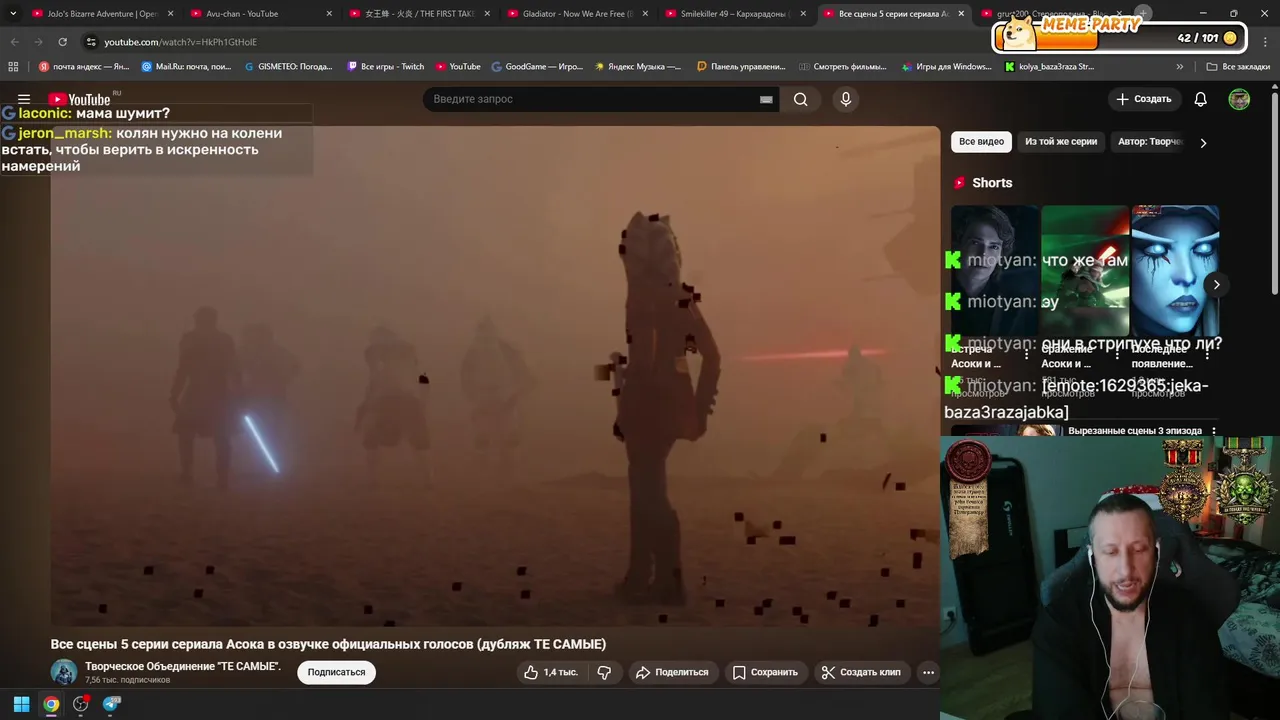Open channel name Творческое Объединение "ТЕ САМЫЕ"
Screen dimensions: 1280x720
click(183, 666)
